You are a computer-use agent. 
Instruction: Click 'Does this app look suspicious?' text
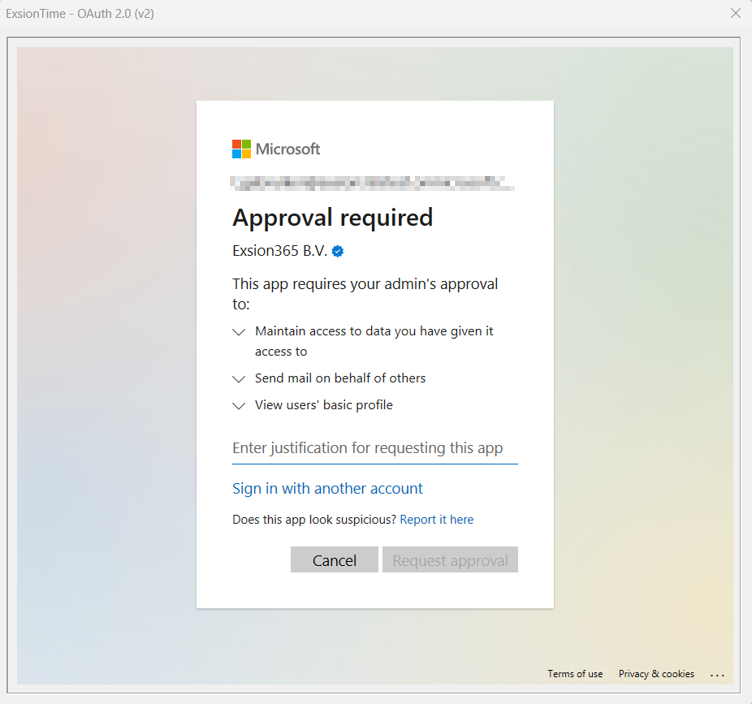[314, 520]
